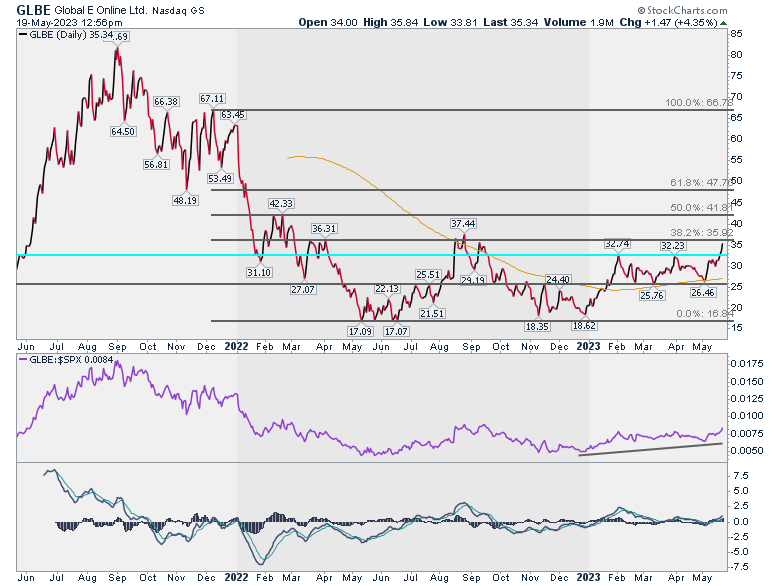Click the 0.0%: 16.84 Fibonacci label

705,313
